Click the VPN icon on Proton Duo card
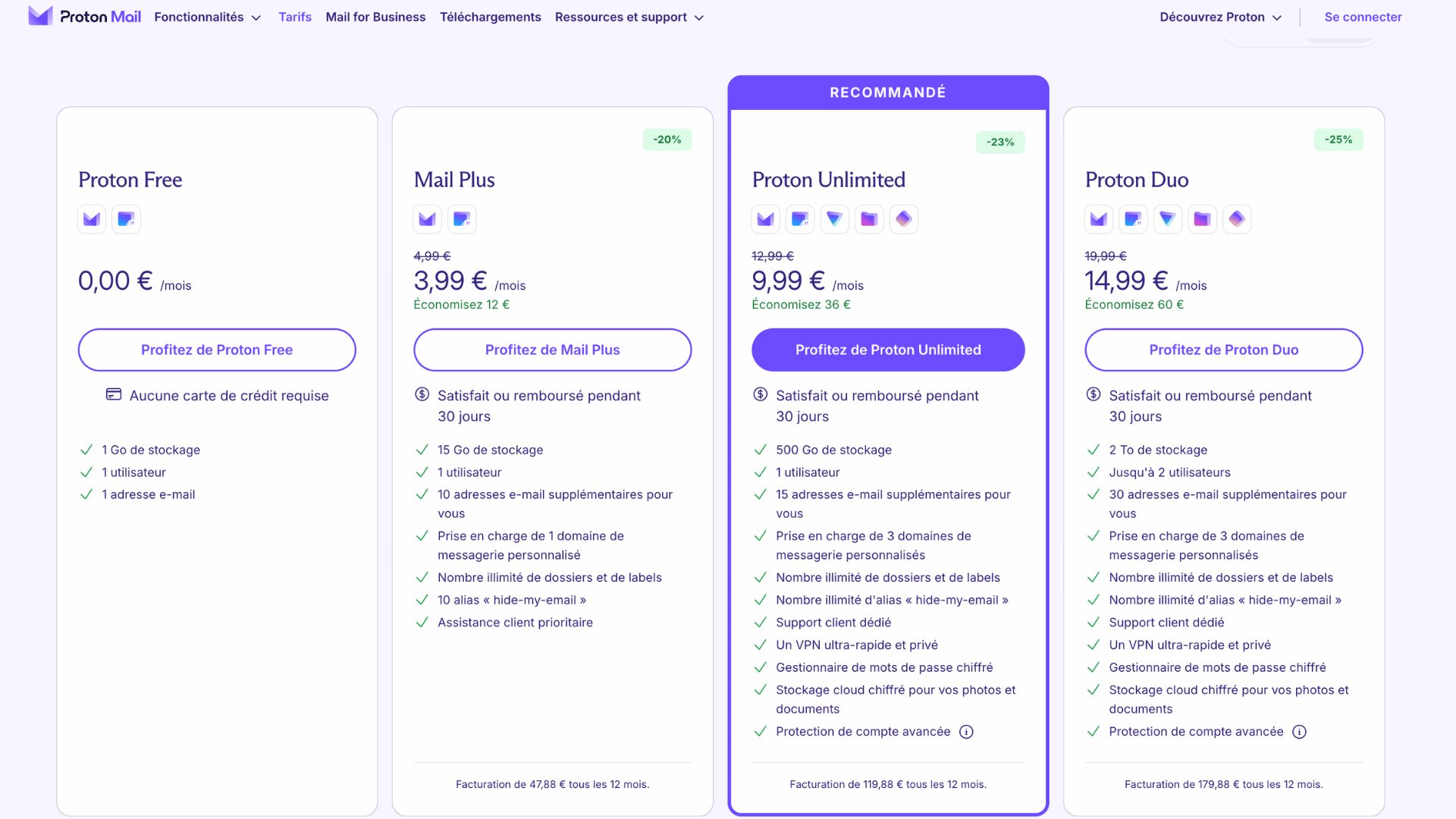The width and height of the screenshot is (1456, 819). 1168,219
